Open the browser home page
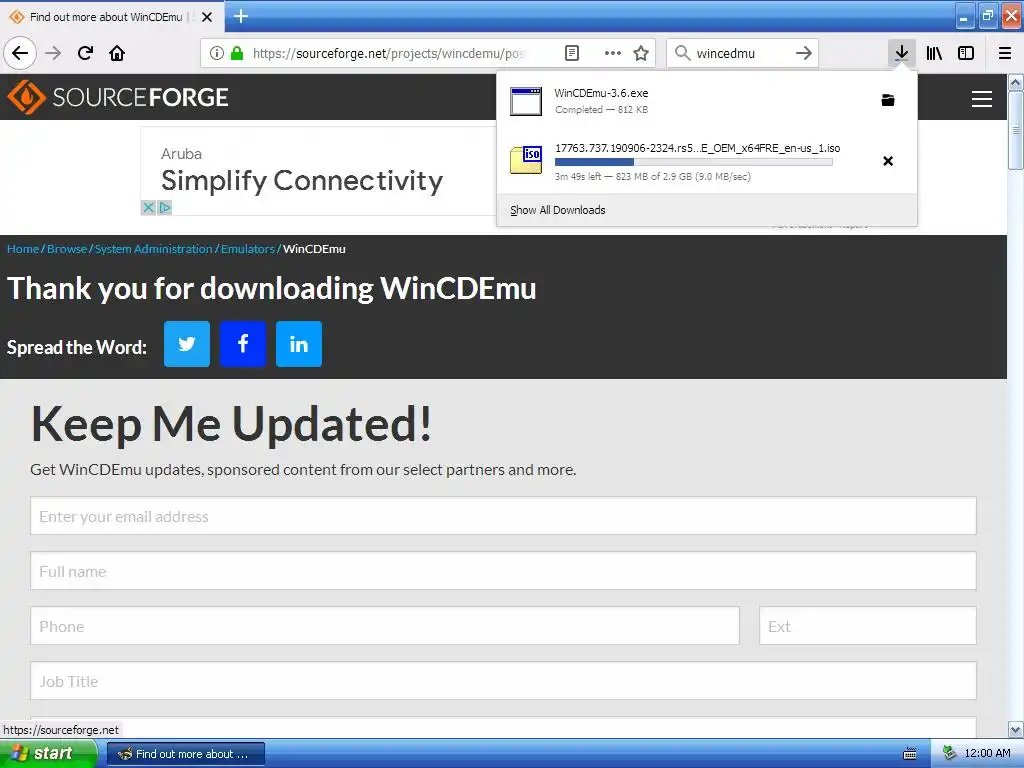The width and height of the screenshot is (1024, 768). coord(117,53)
